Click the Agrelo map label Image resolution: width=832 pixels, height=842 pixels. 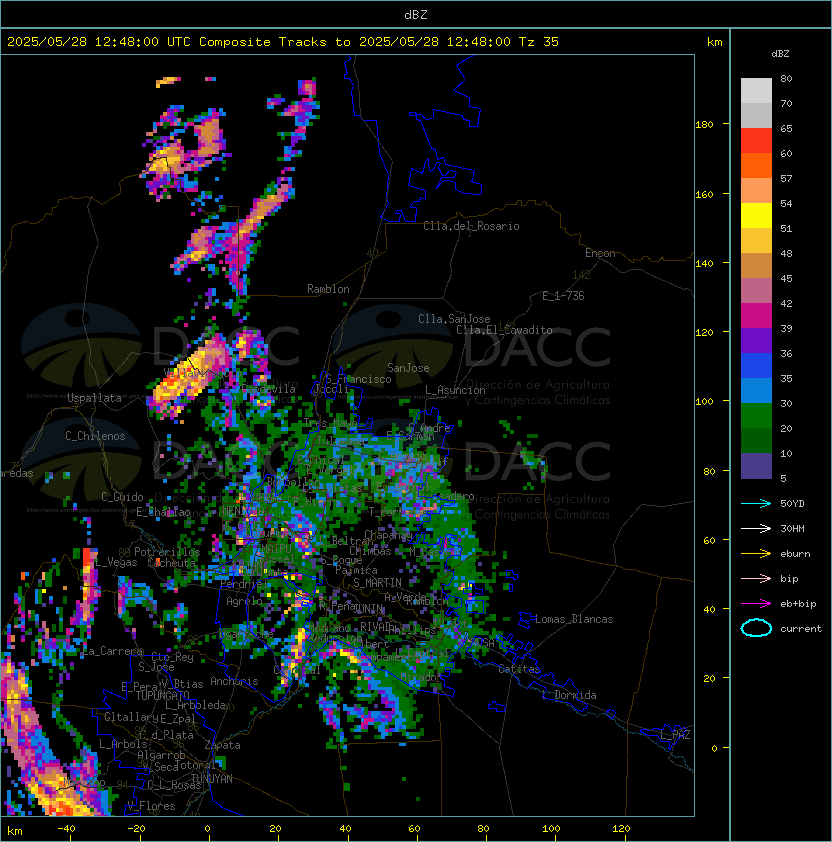coord(244,601)
